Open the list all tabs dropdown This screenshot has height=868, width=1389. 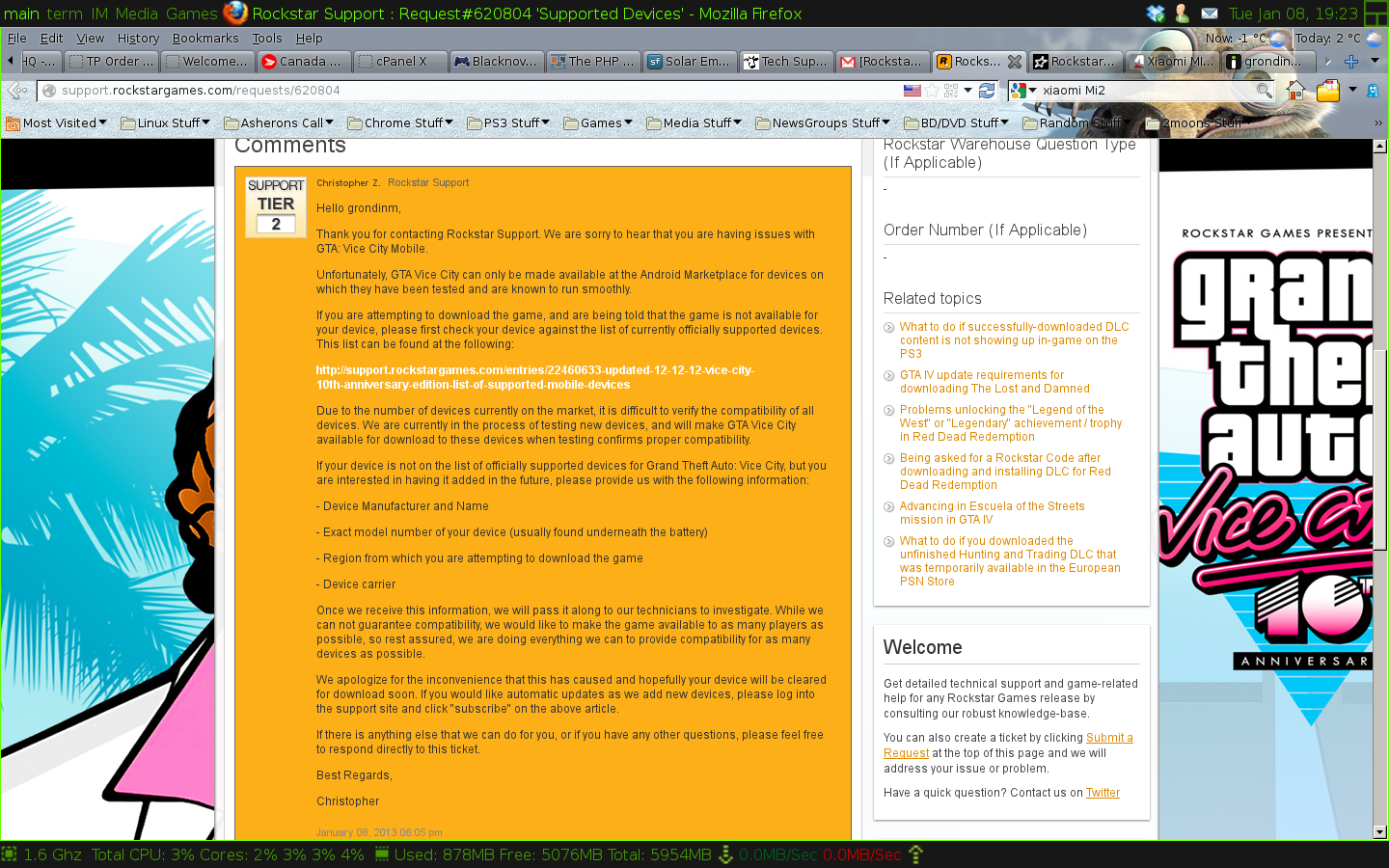[x=1375, y=61]
